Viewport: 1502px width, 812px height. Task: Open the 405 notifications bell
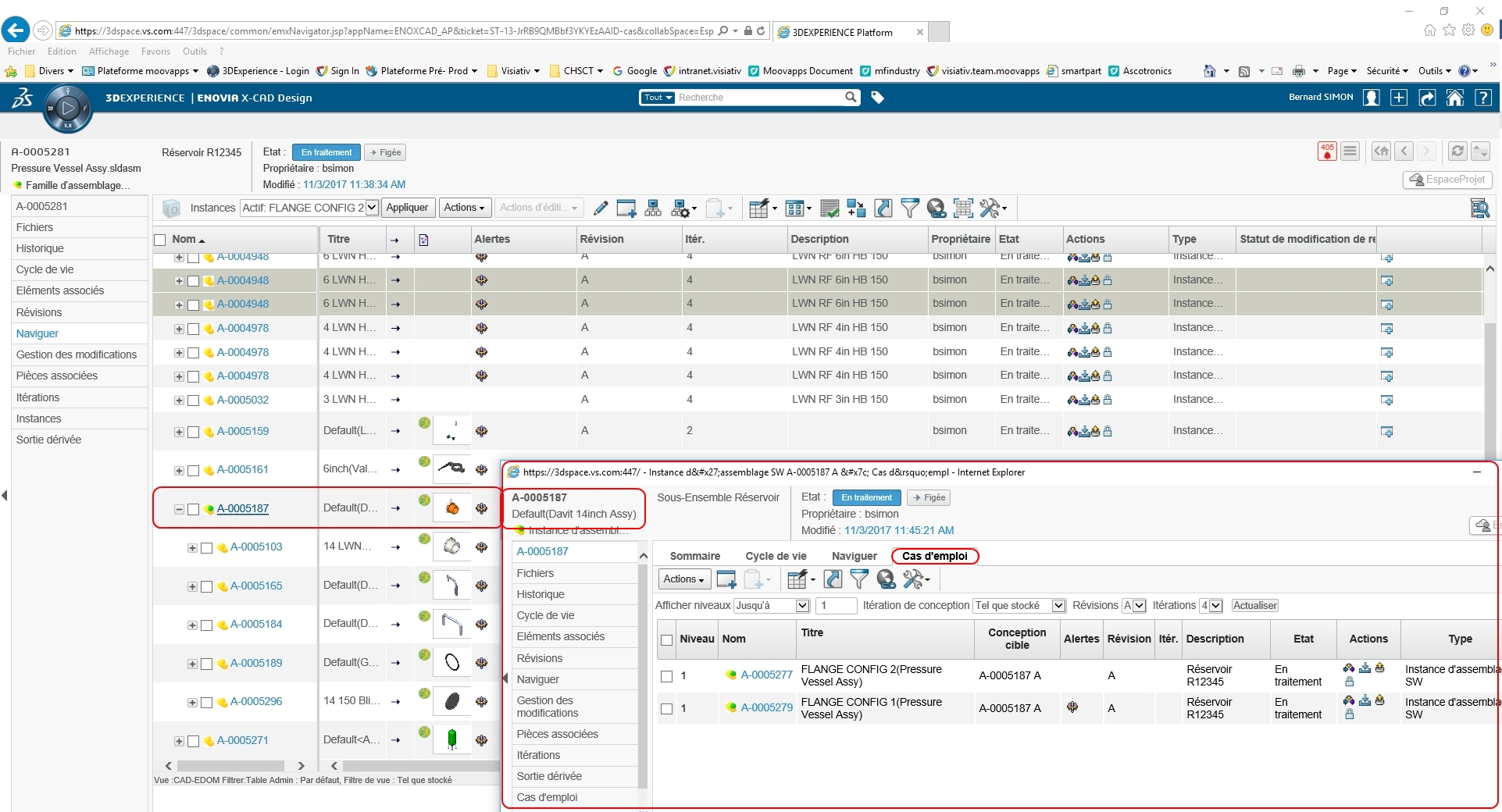pos(1327,151)
